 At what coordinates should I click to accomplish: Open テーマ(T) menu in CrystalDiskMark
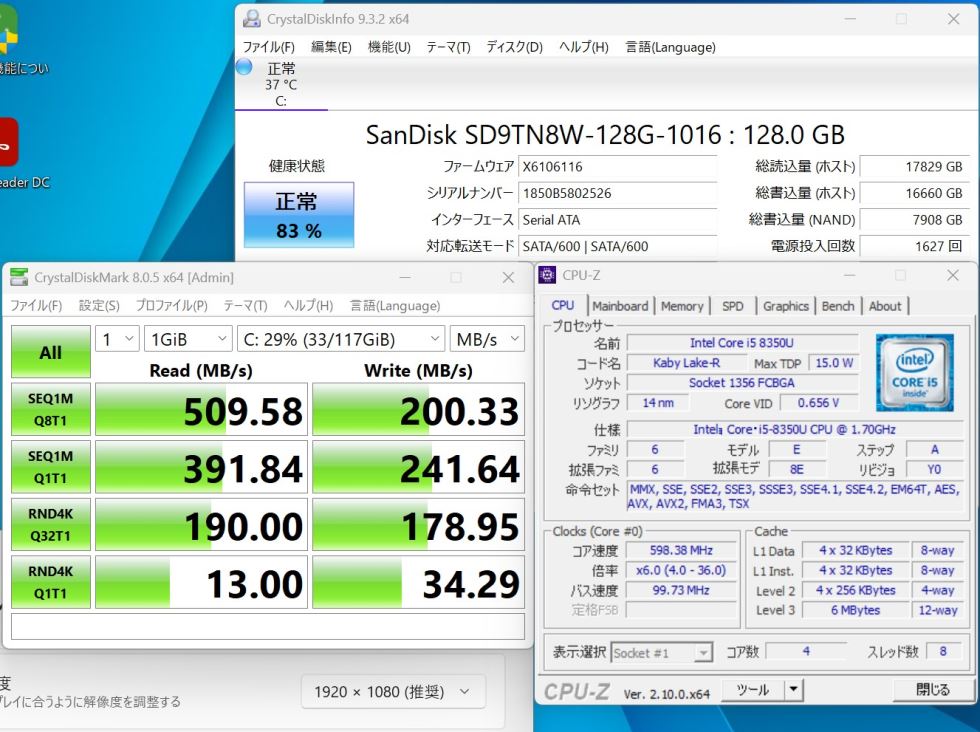pyautogui.click(x=245, y=306)
